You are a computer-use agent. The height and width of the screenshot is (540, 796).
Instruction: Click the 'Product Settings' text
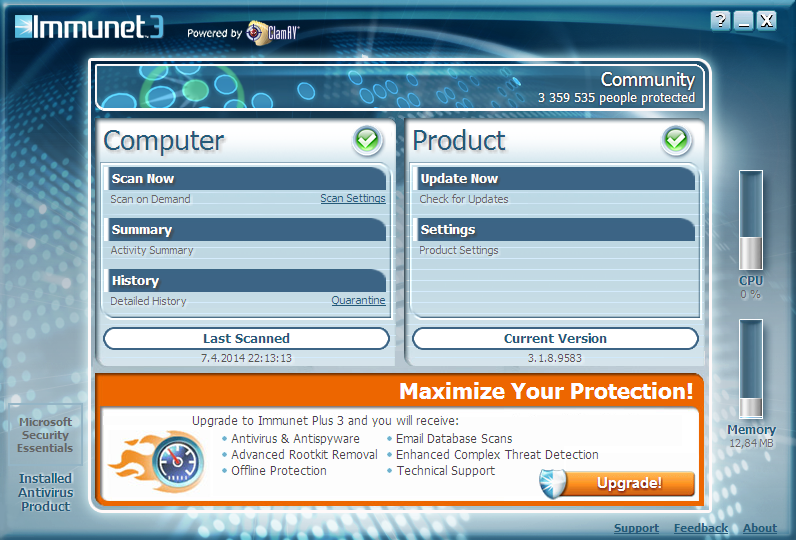[x=458, y=250]
